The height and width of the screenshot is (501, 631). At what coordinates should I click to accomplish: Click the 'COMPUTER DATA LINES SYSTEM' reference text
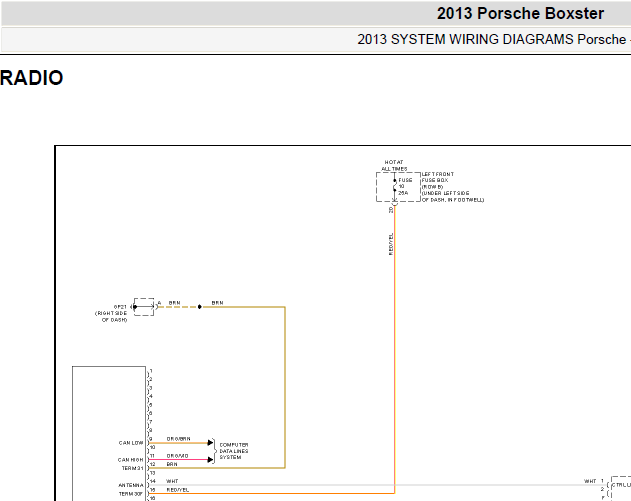(234, 451)
